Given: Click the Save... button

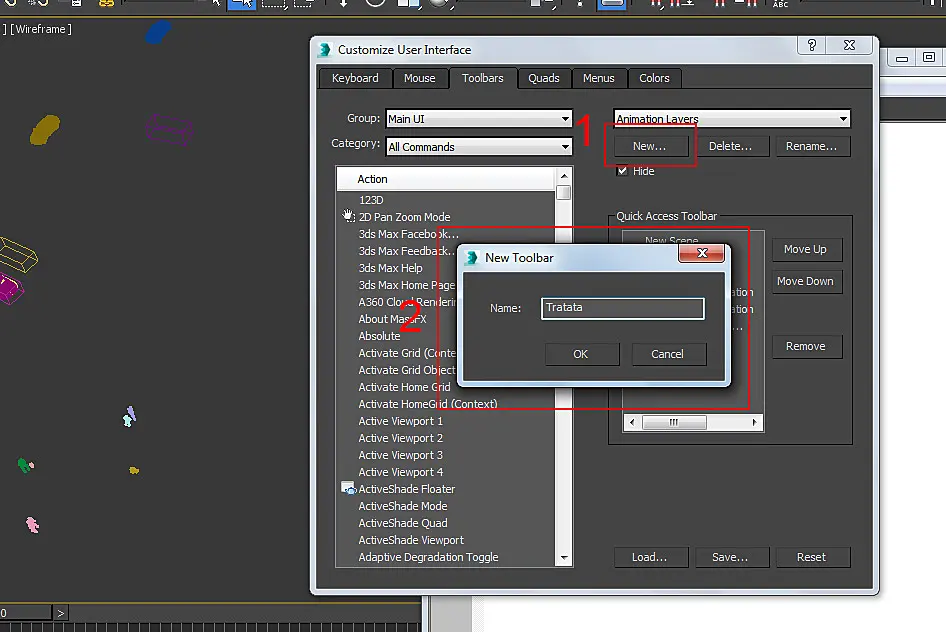Looking at the screenshot, I should pos(731,557).
